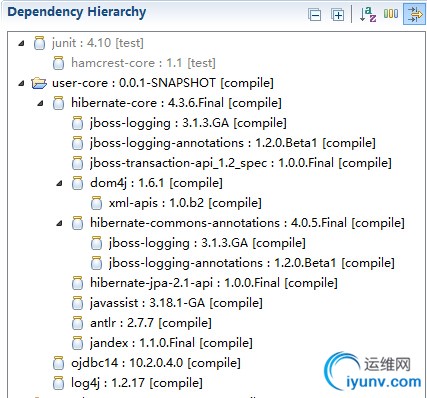Collapse the junit : 4.10 node
The width and height of the screenshot is (427, 398).
click(x=22, y=43)
